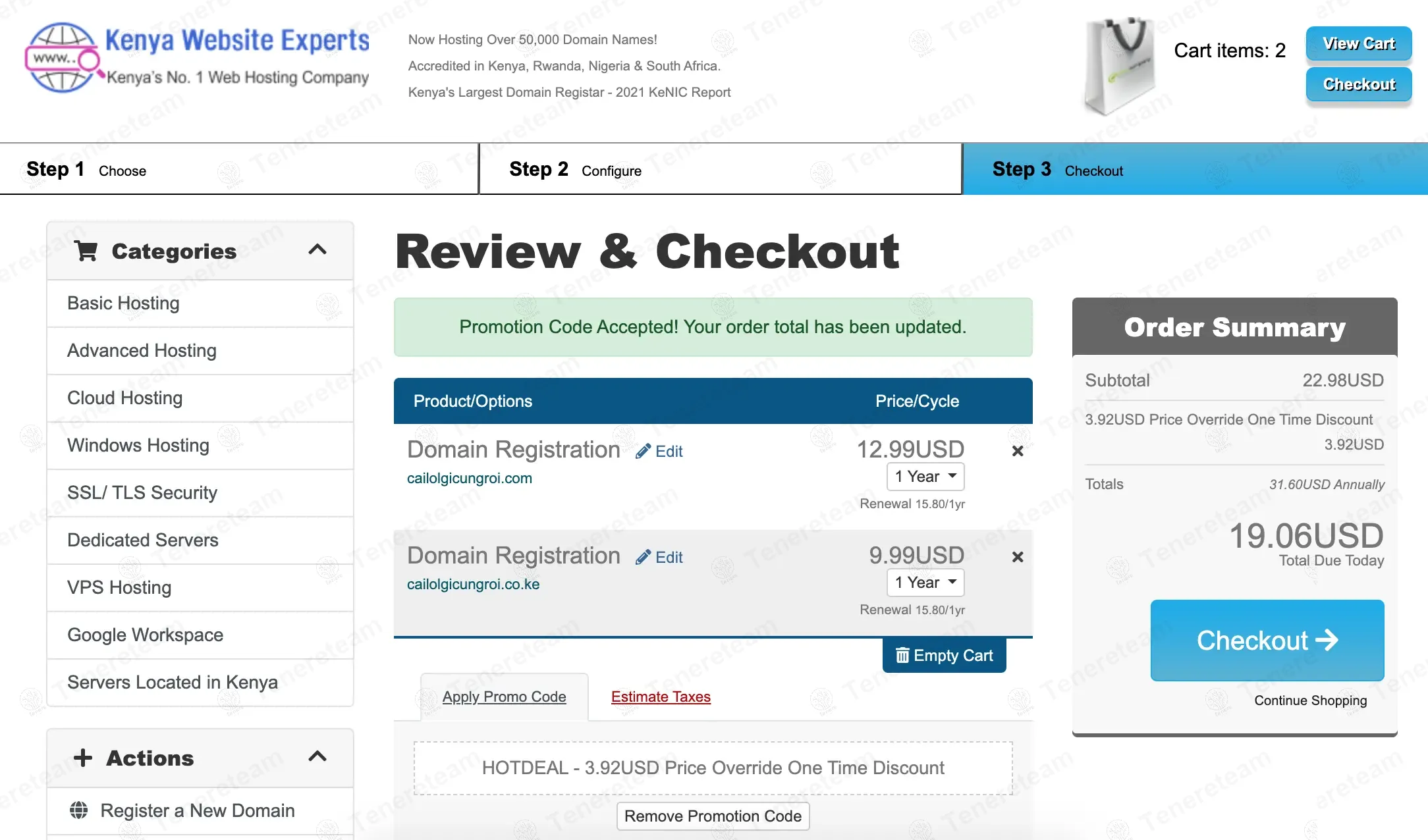This screenshot has width=1428, height=840.
Task: Click Register a New Domain action
Action: point(200,810)
